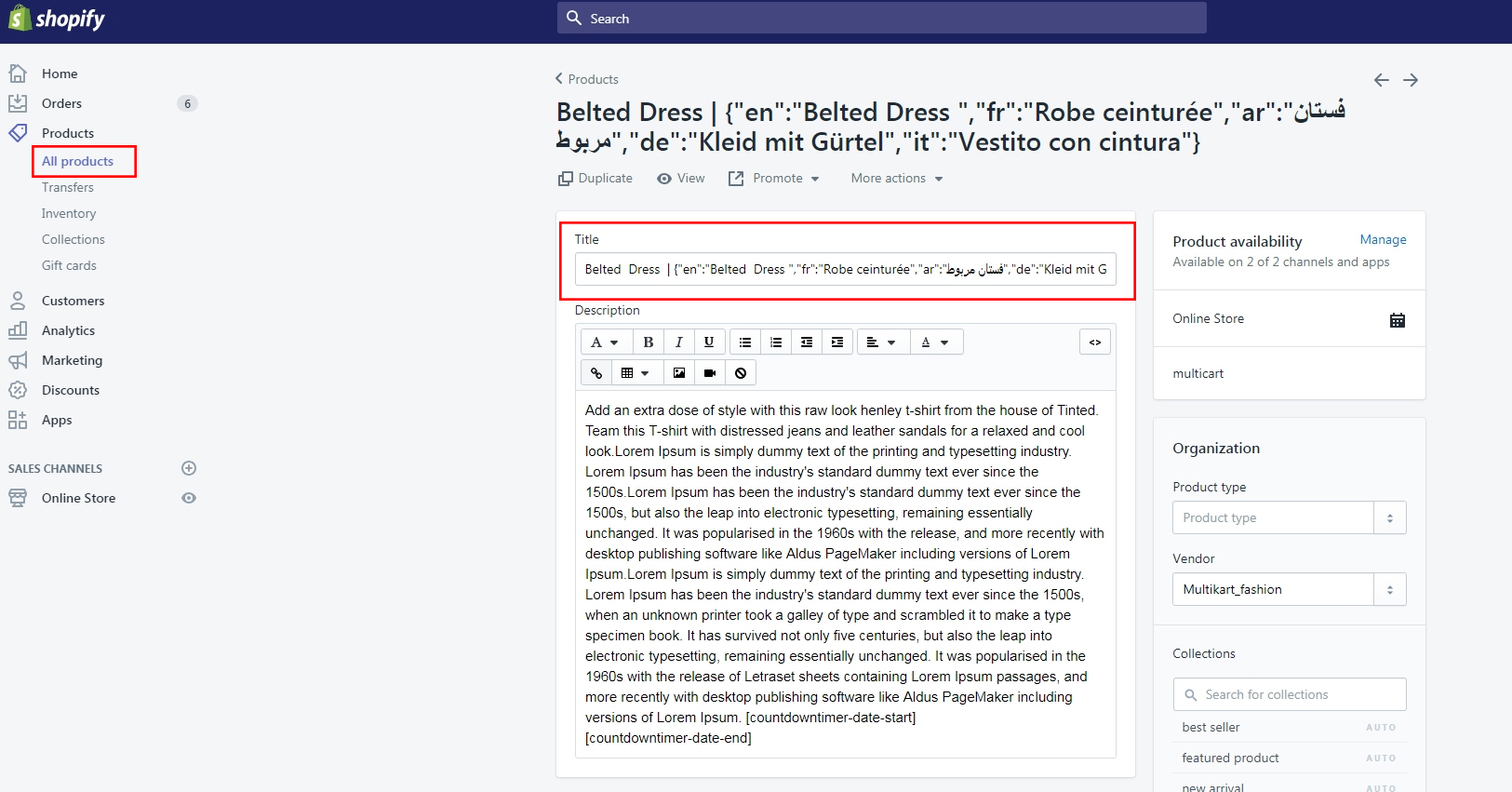Open Marketing in the sidebar
The image size is (1512, 792).
(73, 360)
